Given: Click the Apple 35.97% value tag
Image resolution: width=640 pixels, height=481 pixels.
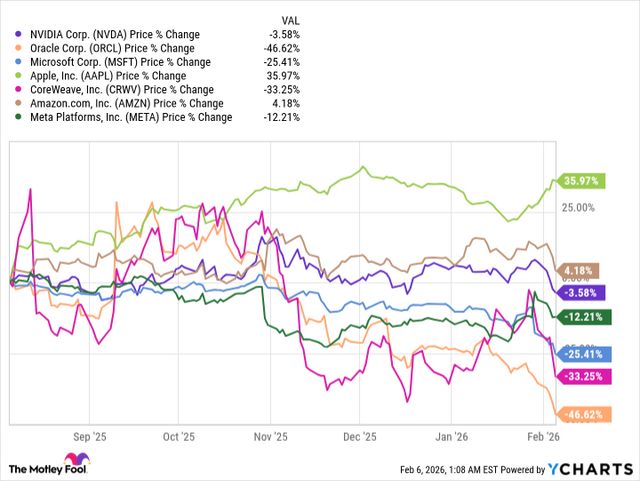Looking at the screenshot, I should 580,181.
